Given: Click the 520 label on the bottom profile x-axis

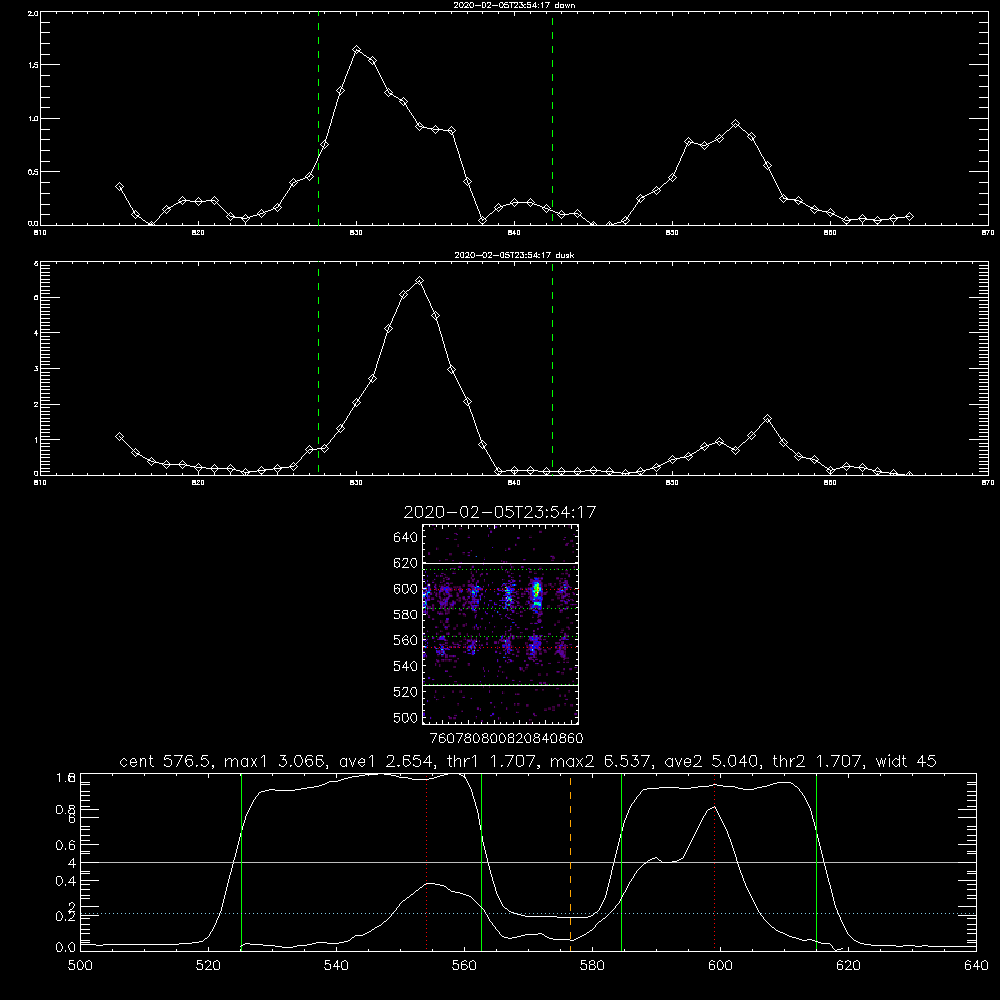Looking at the screenshot, I should 208,966.
